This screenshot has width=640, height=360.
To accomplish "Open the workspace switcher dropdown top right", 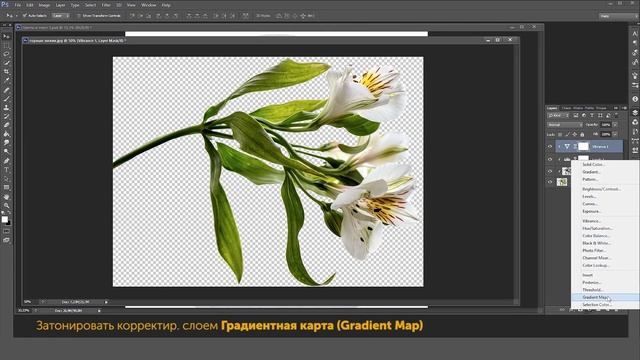I will pos(618,16).
